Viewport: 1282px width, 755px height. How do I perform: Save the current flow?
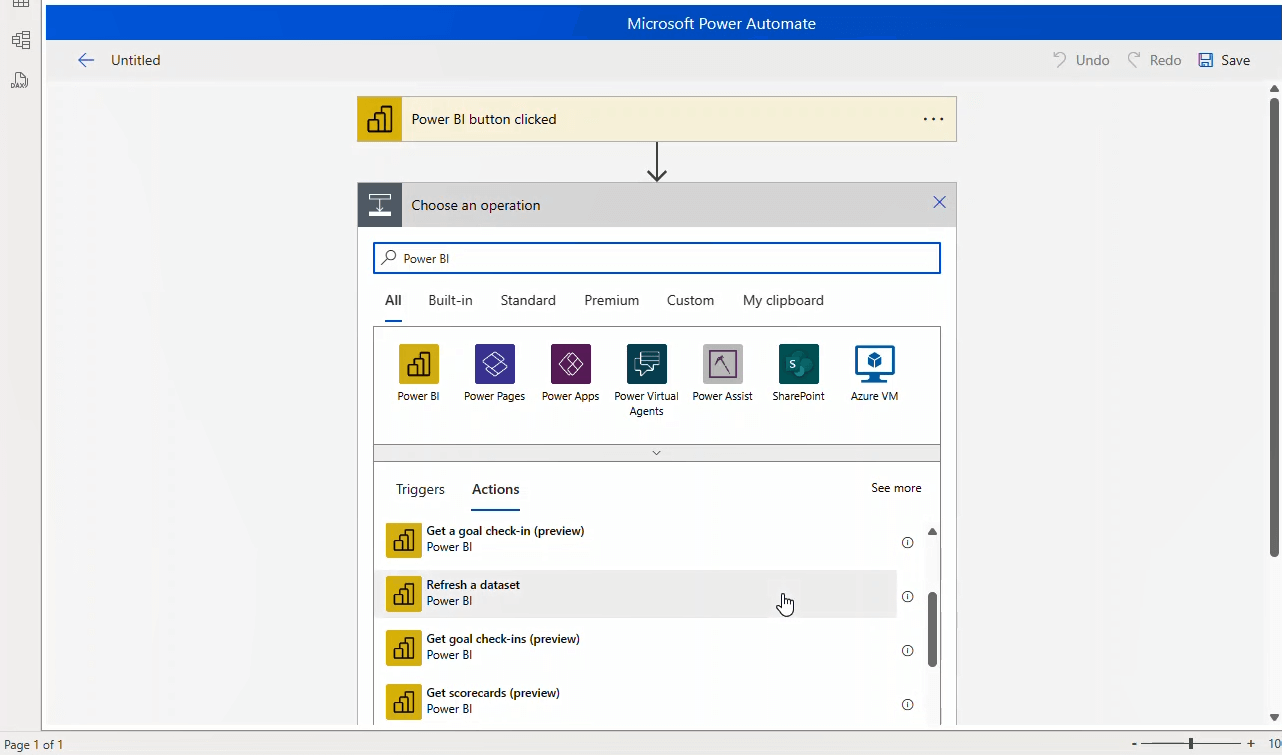[x=1223, y=59]
